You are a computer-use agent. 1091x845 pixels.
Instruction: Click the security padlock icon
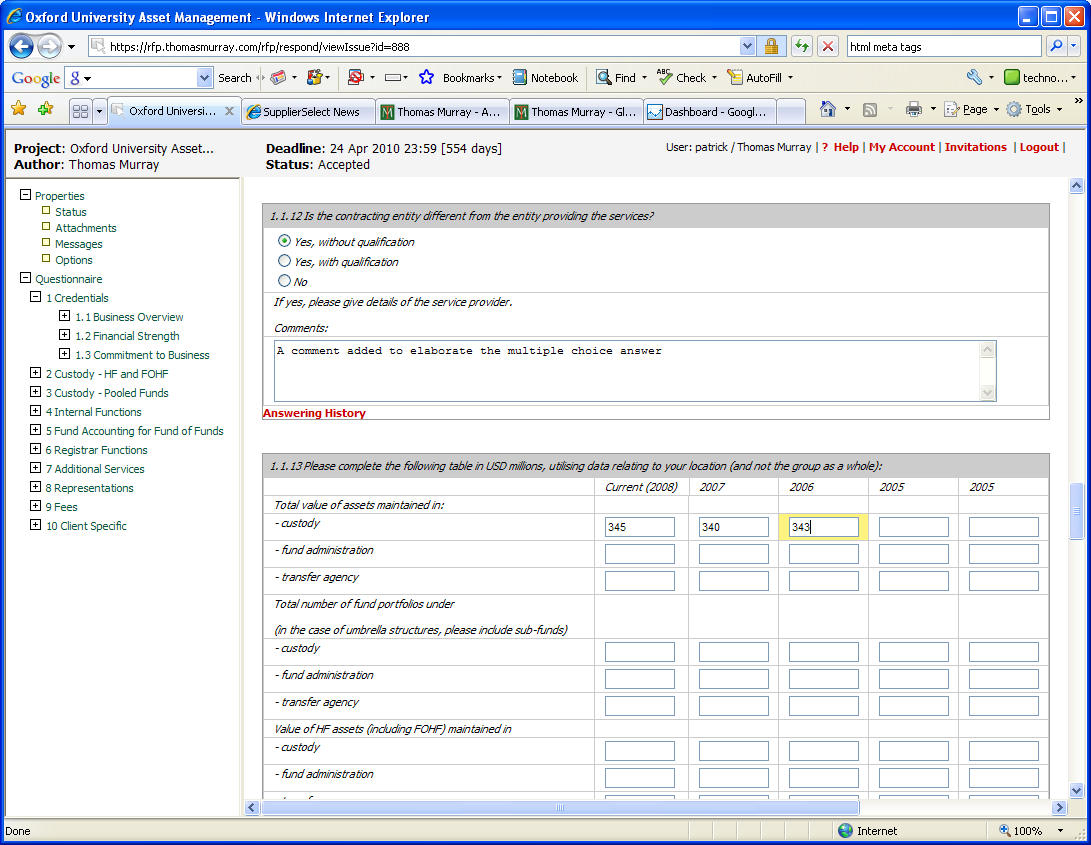[x=771, y=47]
